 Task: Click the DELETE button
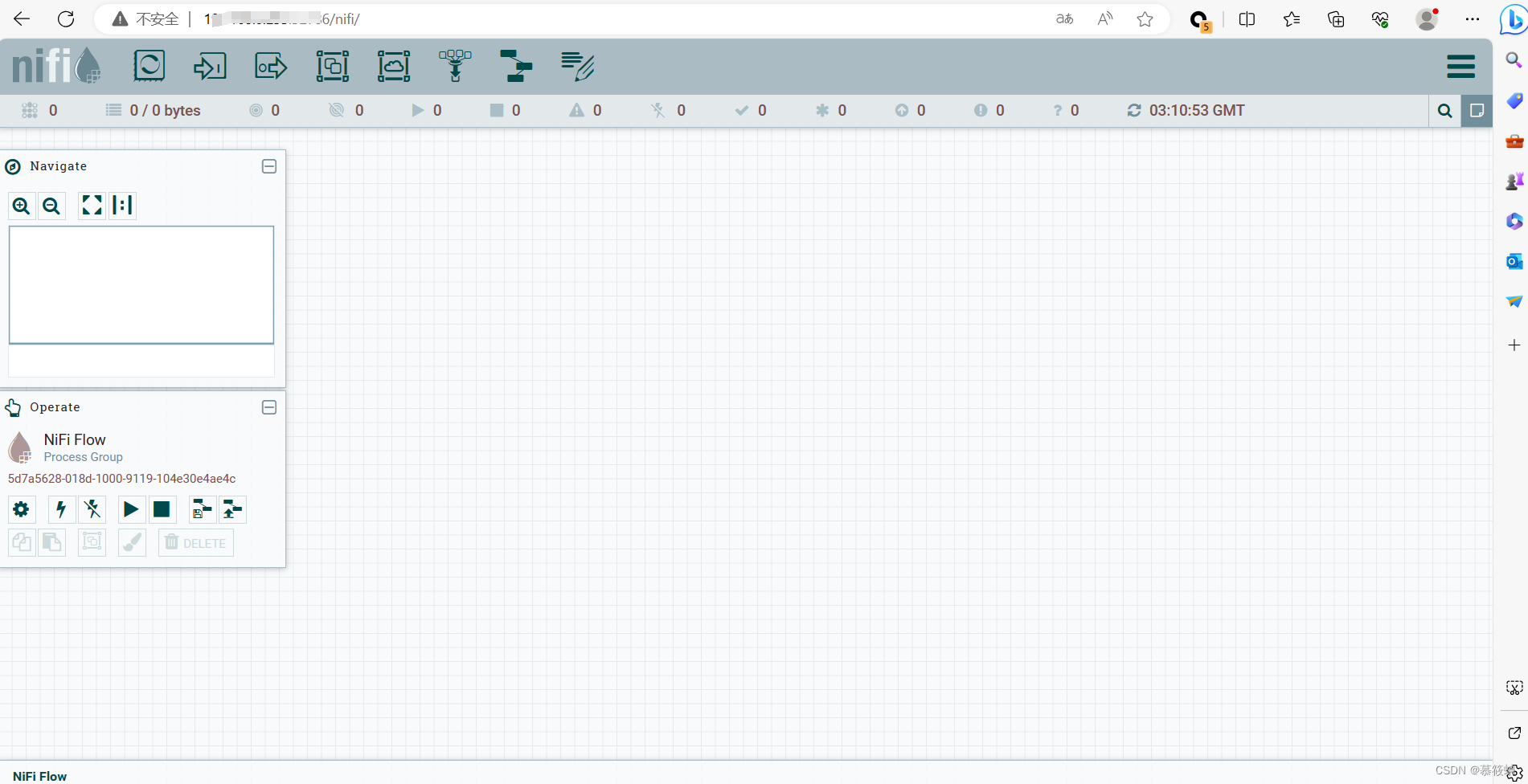(196, 543)
